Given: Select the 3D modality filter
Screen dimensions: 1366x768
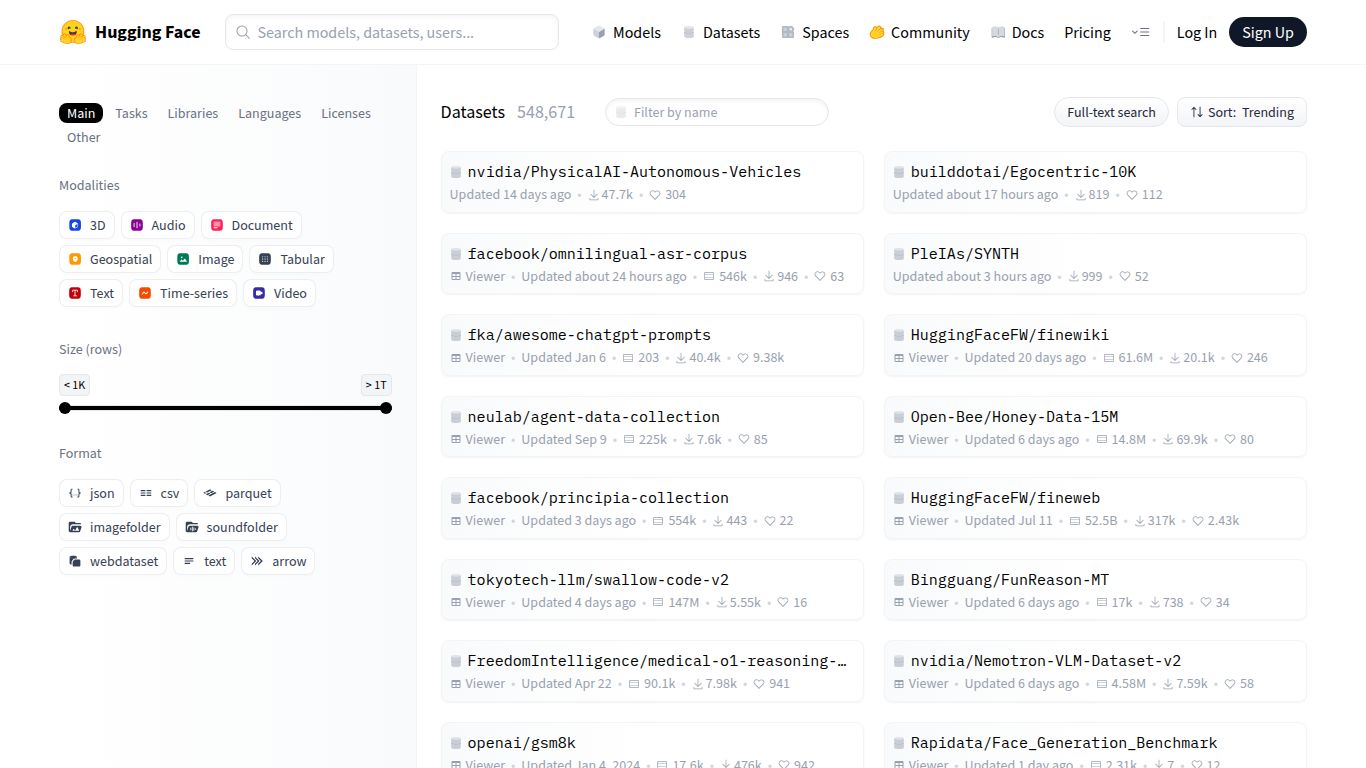Looking at the screenshot, I should [87, 225].
